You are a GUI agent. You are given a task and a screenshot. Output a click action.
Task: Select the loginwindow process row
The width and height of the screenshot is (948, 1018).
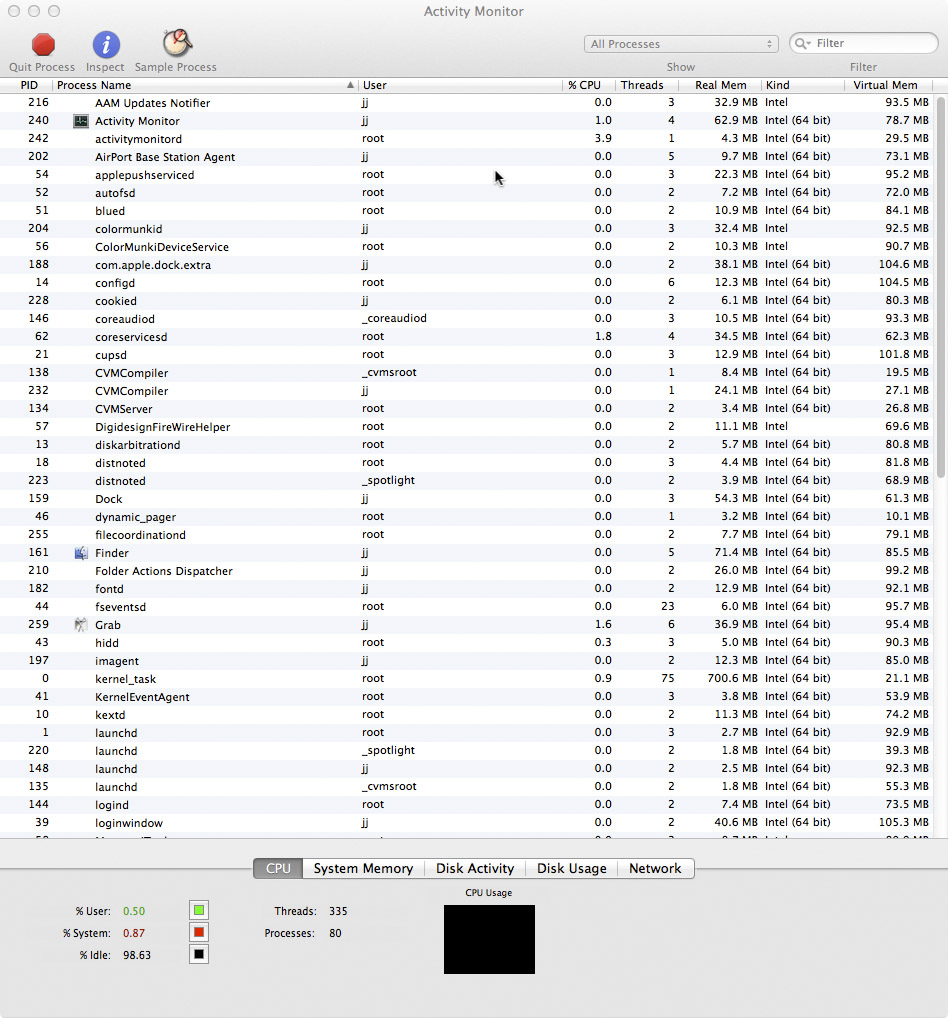(x=468, y=823)
